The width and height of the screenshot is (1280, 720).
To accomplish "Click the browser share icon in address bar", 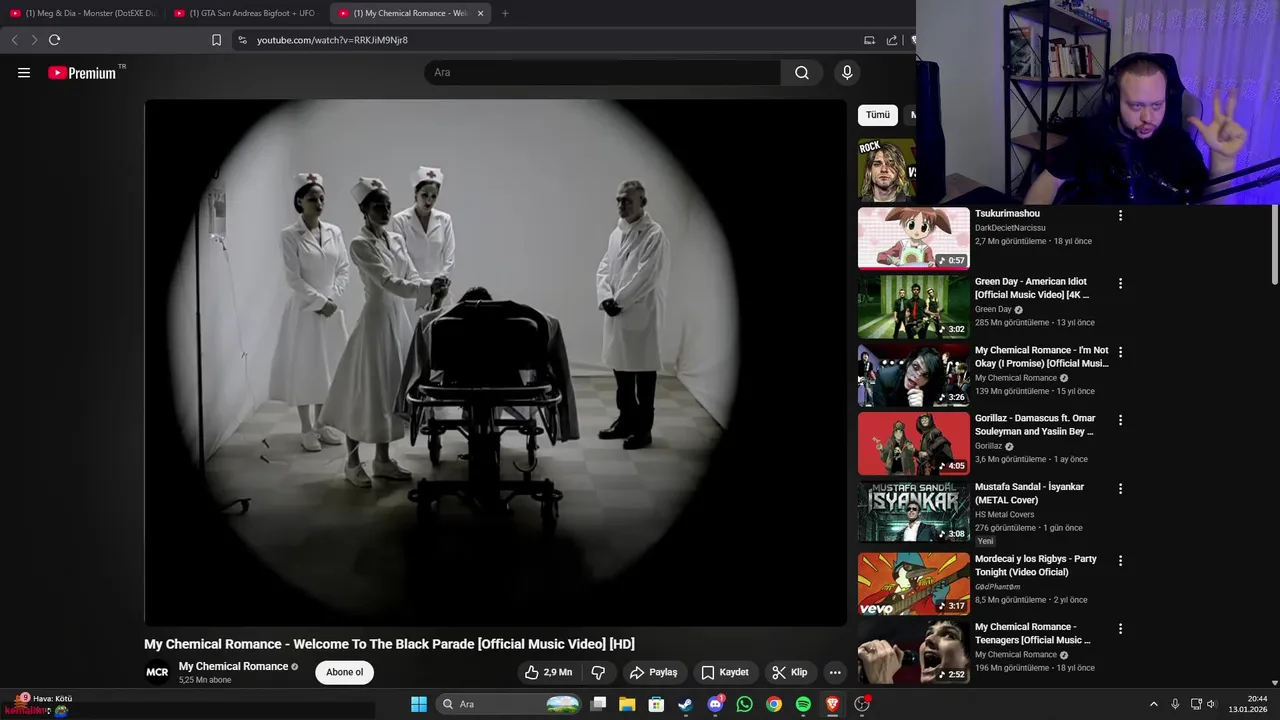I will (892, 40).
